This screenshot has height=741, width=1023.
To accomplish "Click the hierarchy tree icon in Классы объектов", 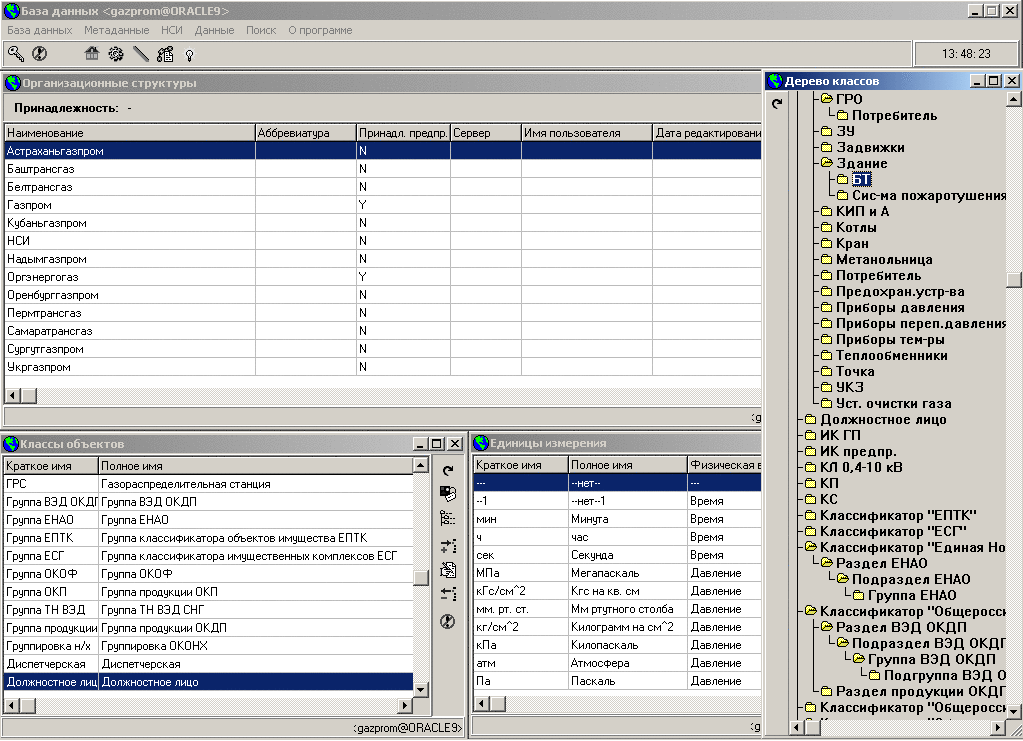I will click(x=448, y=518).
